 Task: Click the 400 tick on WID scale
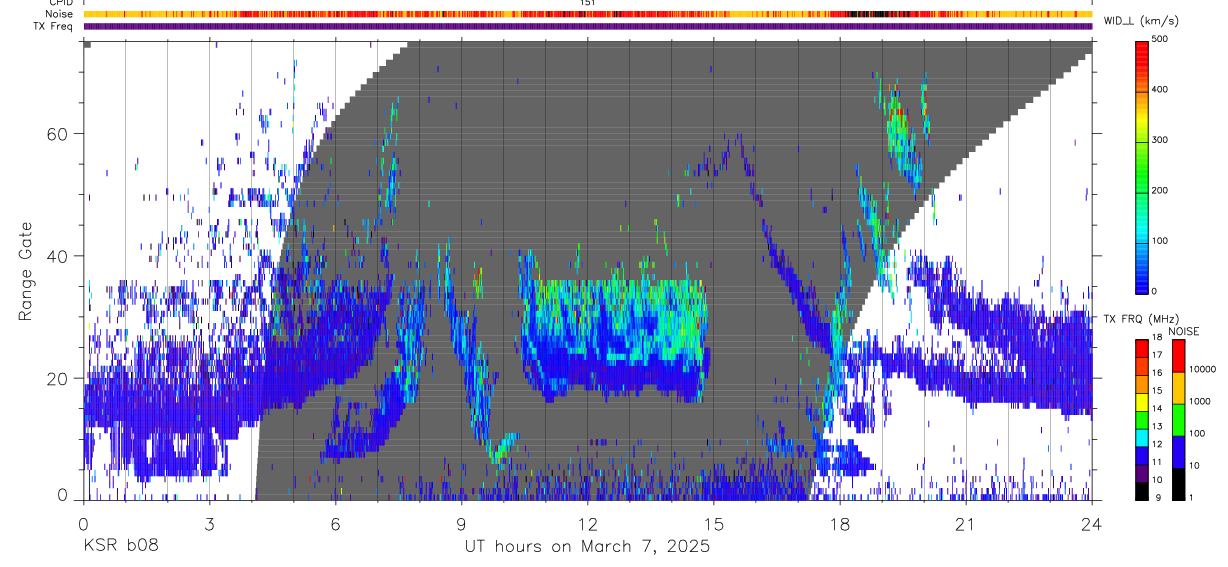[x=1161, y=89]
